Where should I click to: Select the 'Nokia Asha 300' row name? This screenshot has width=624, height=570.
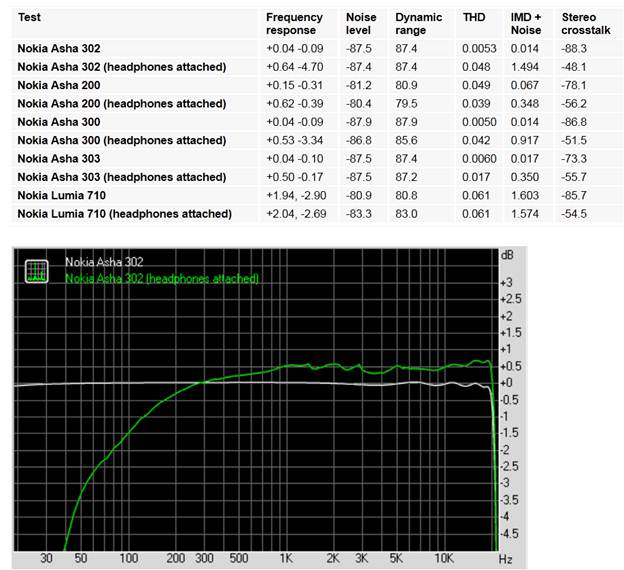pyautogui.click(x=59, y=122)
